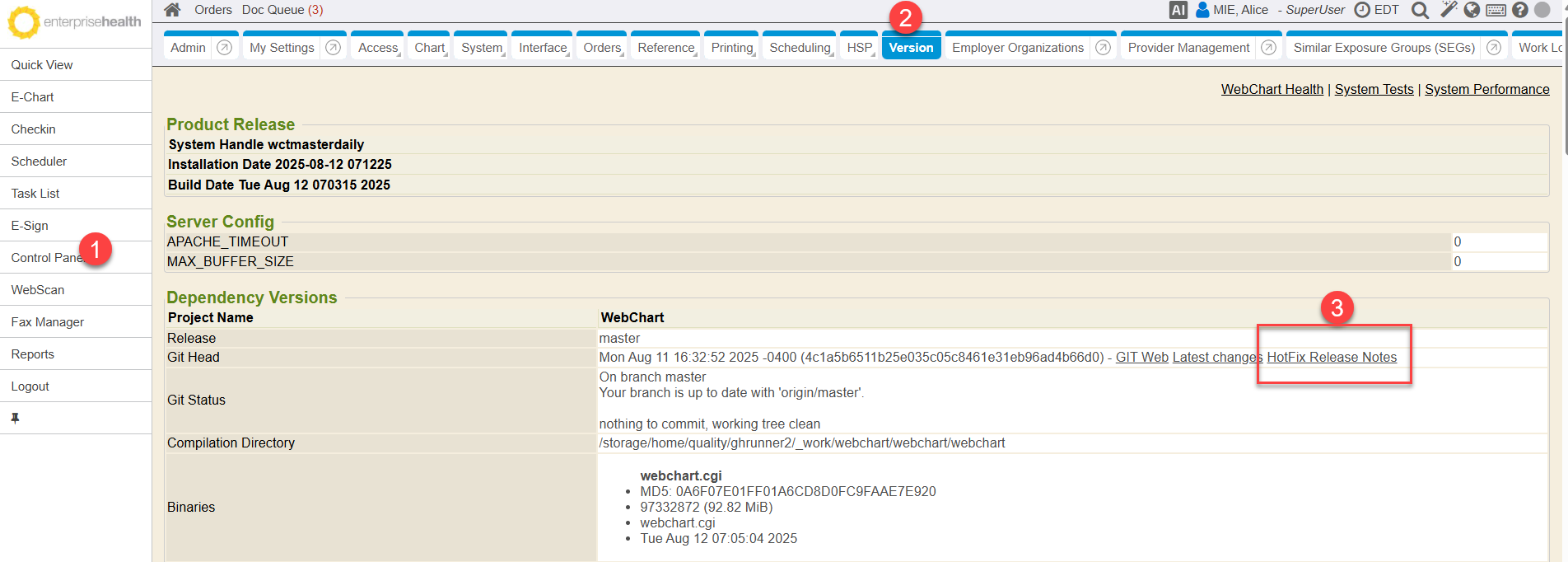Click the globe icon in header

[1472, 10]
